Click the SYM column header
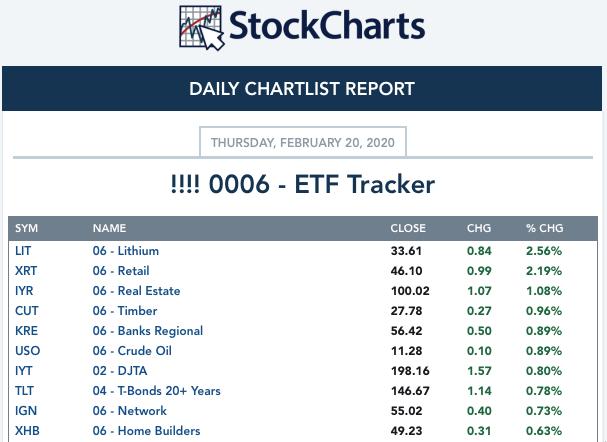Image resolution: width=607 pixels, height=442 pixels. 26,228
